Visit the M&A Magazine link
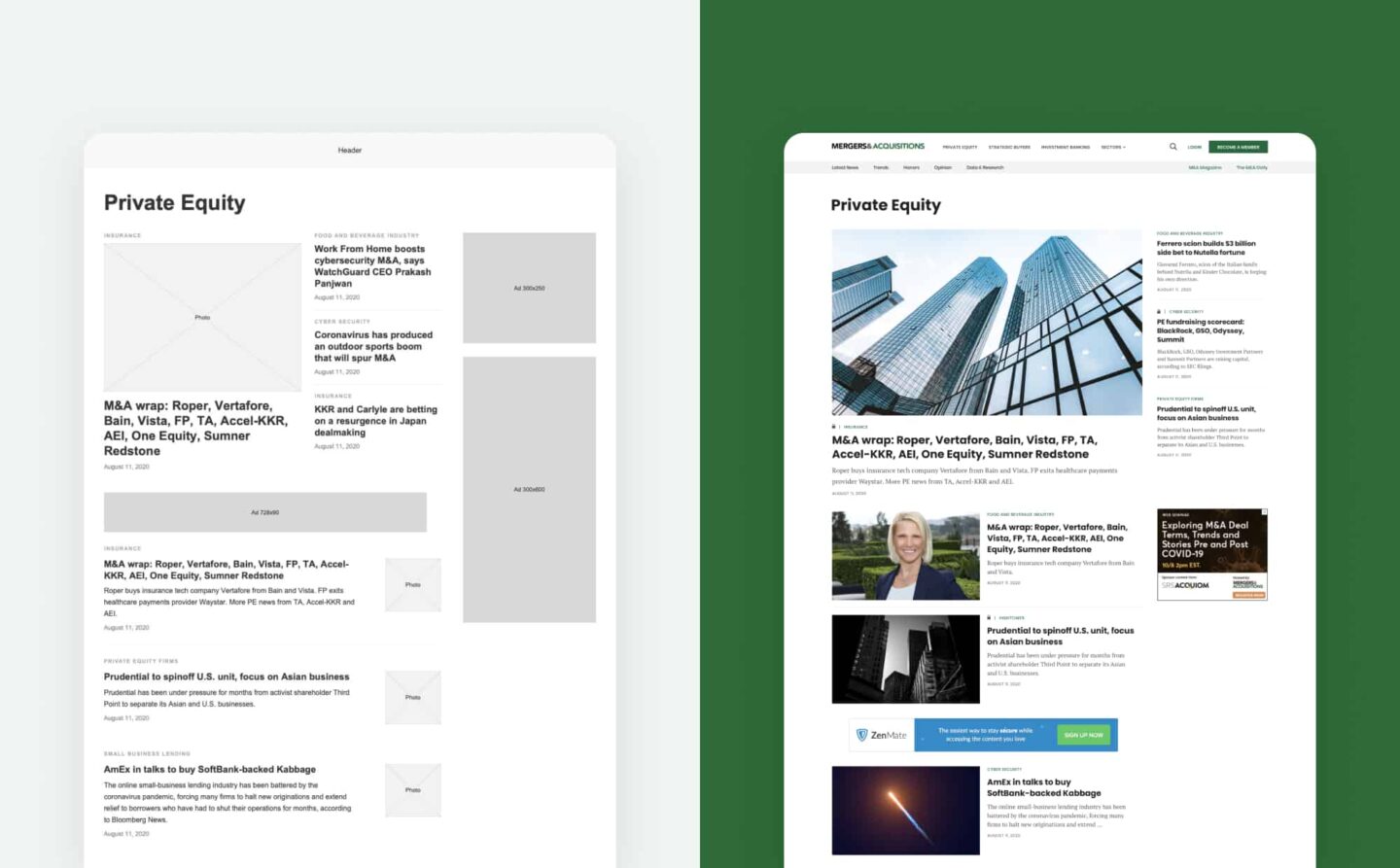Image resolution: width=1400 pixels, height=868 pixels. coord(1205,167)
